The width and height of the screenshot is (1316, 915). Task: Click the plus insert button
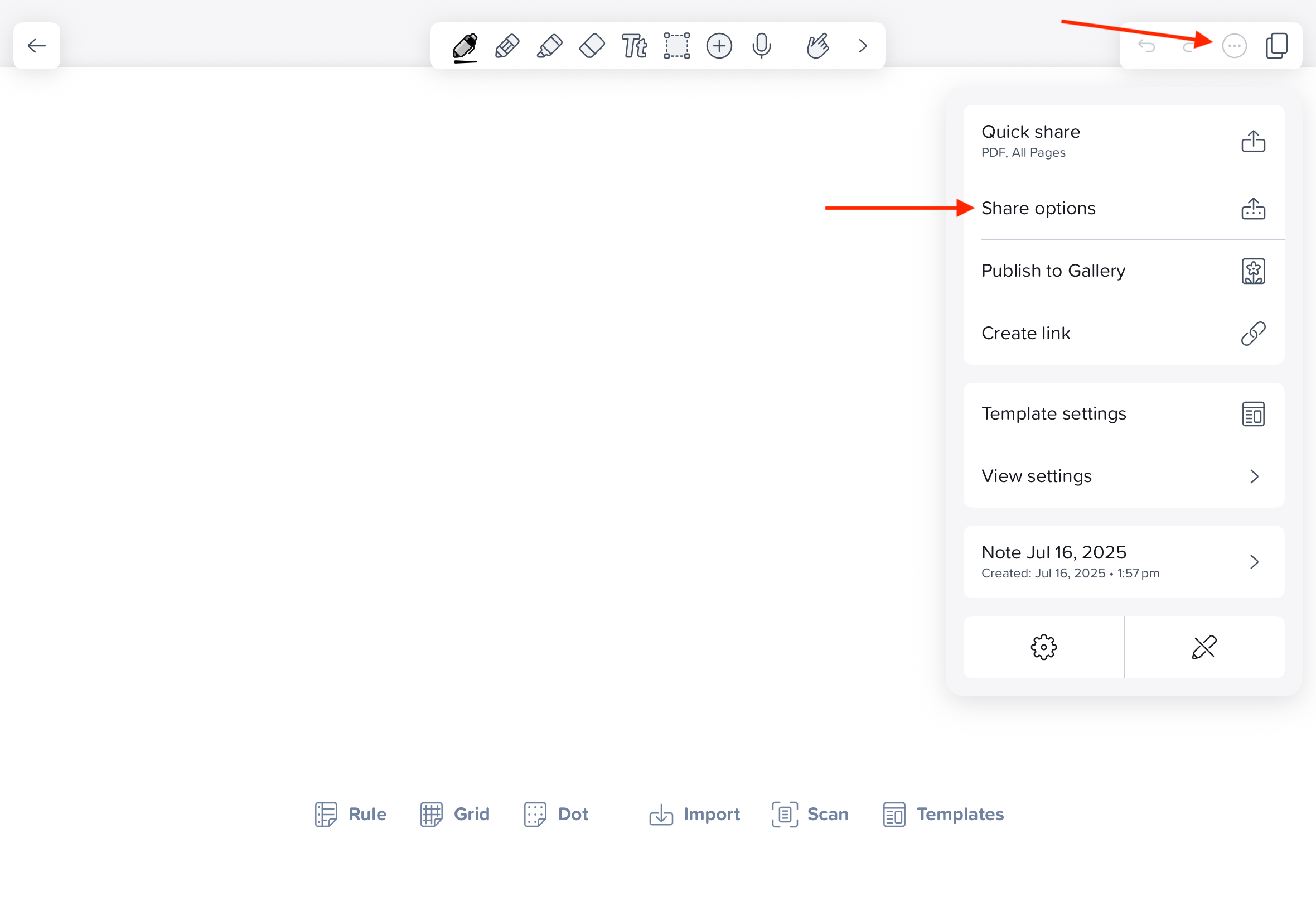tap(719, 46)
